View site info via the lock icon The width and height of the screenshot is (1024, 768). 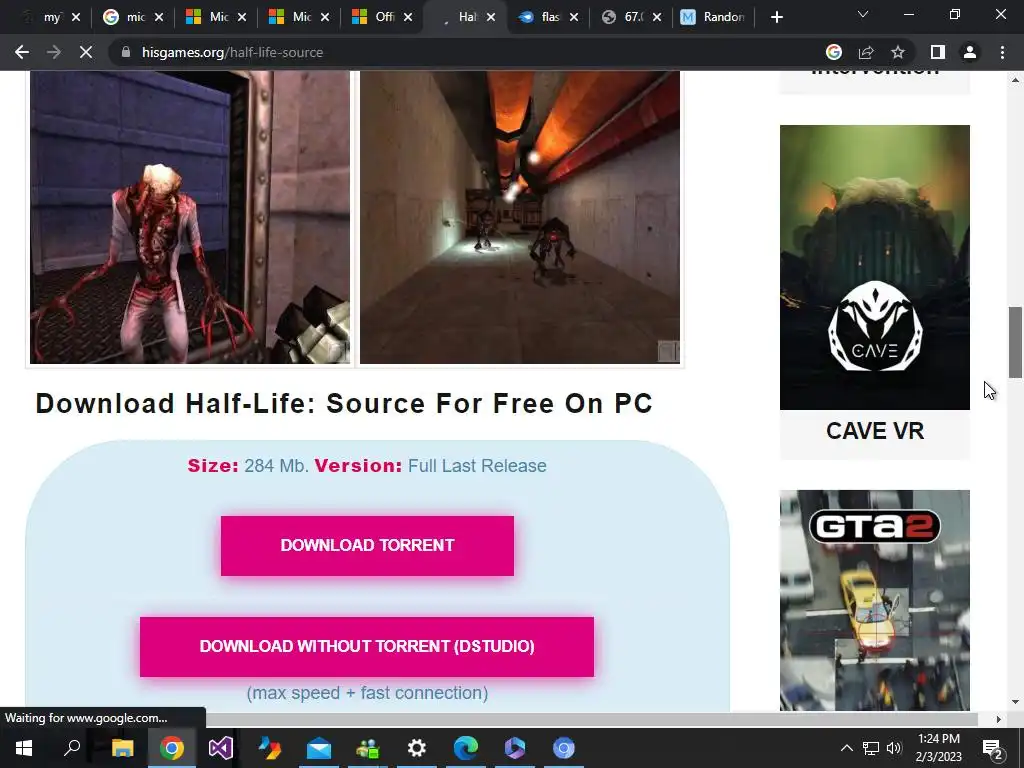tap(126, 52)
